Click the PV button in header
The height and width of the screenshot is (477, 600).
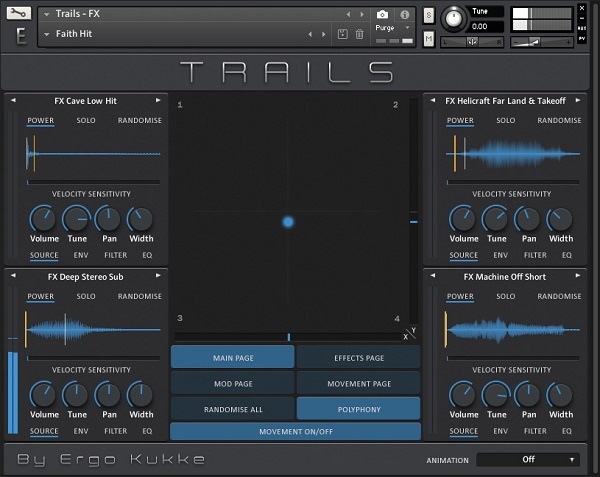582,39
